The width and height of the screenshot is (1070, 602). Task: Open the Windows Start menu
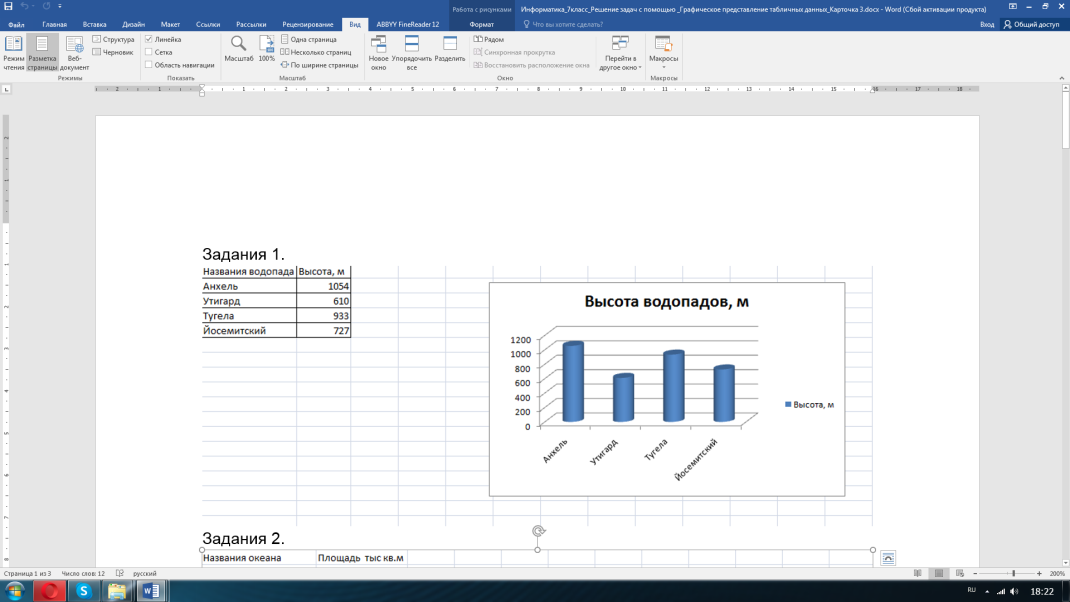(15, 591)
